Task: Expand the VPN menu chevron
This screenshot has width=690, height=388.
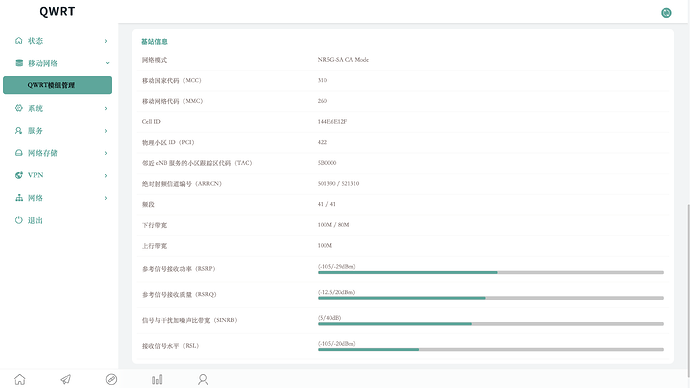Action: tap(106, 176)
